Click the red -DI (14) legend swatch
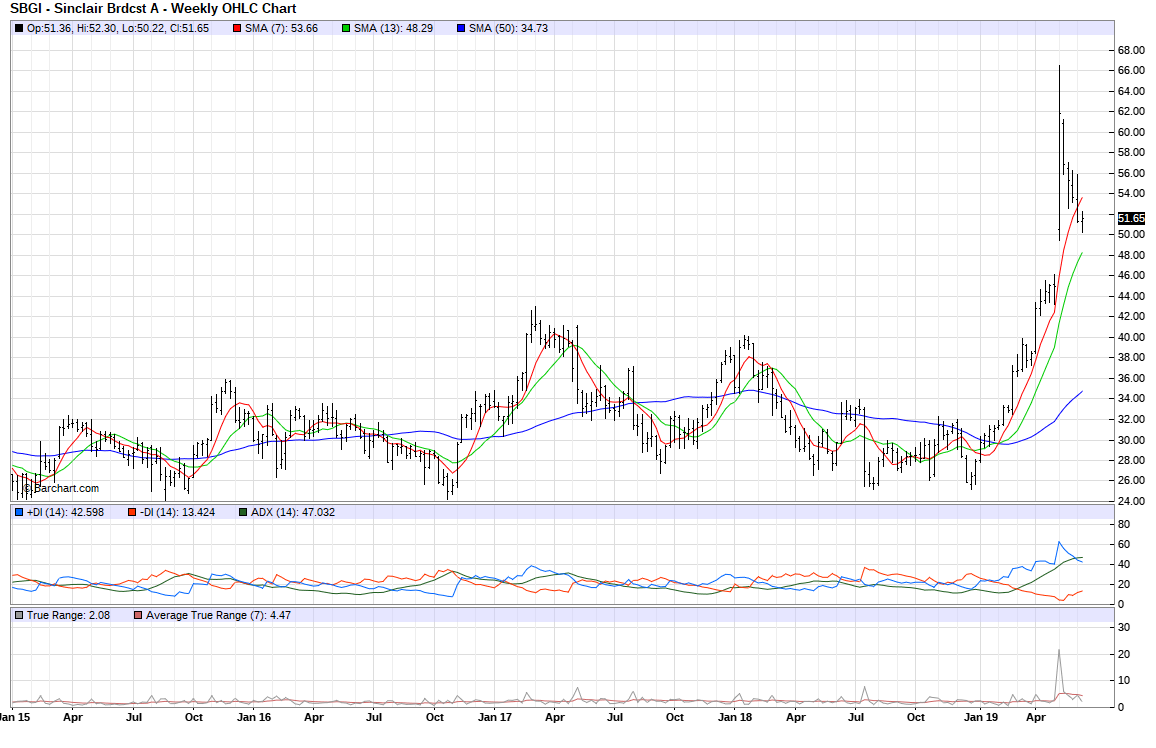 click(x=132, y=512)
